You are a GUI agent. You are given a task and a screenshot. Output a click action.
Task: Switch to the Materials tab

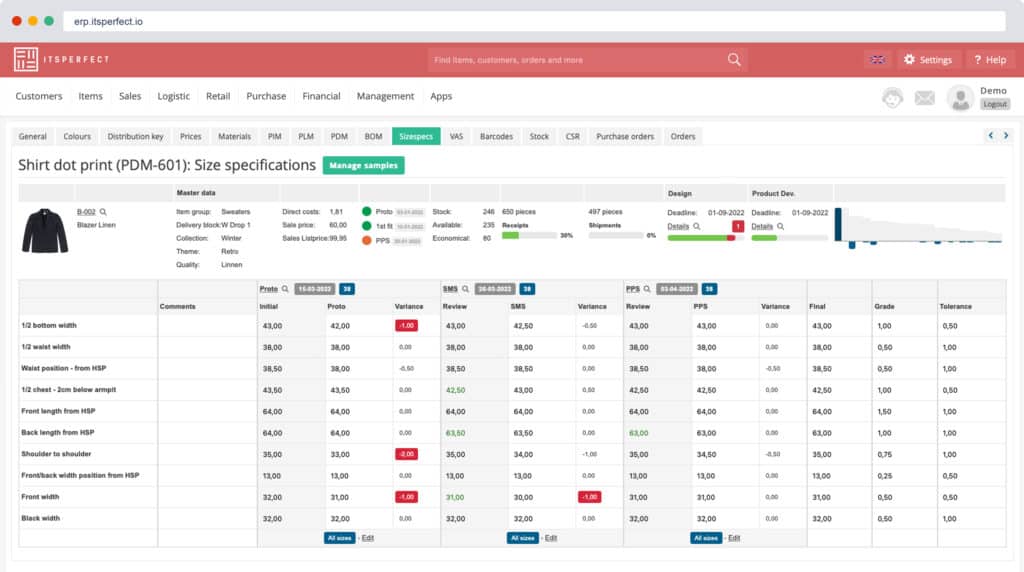tap(234, 136)
